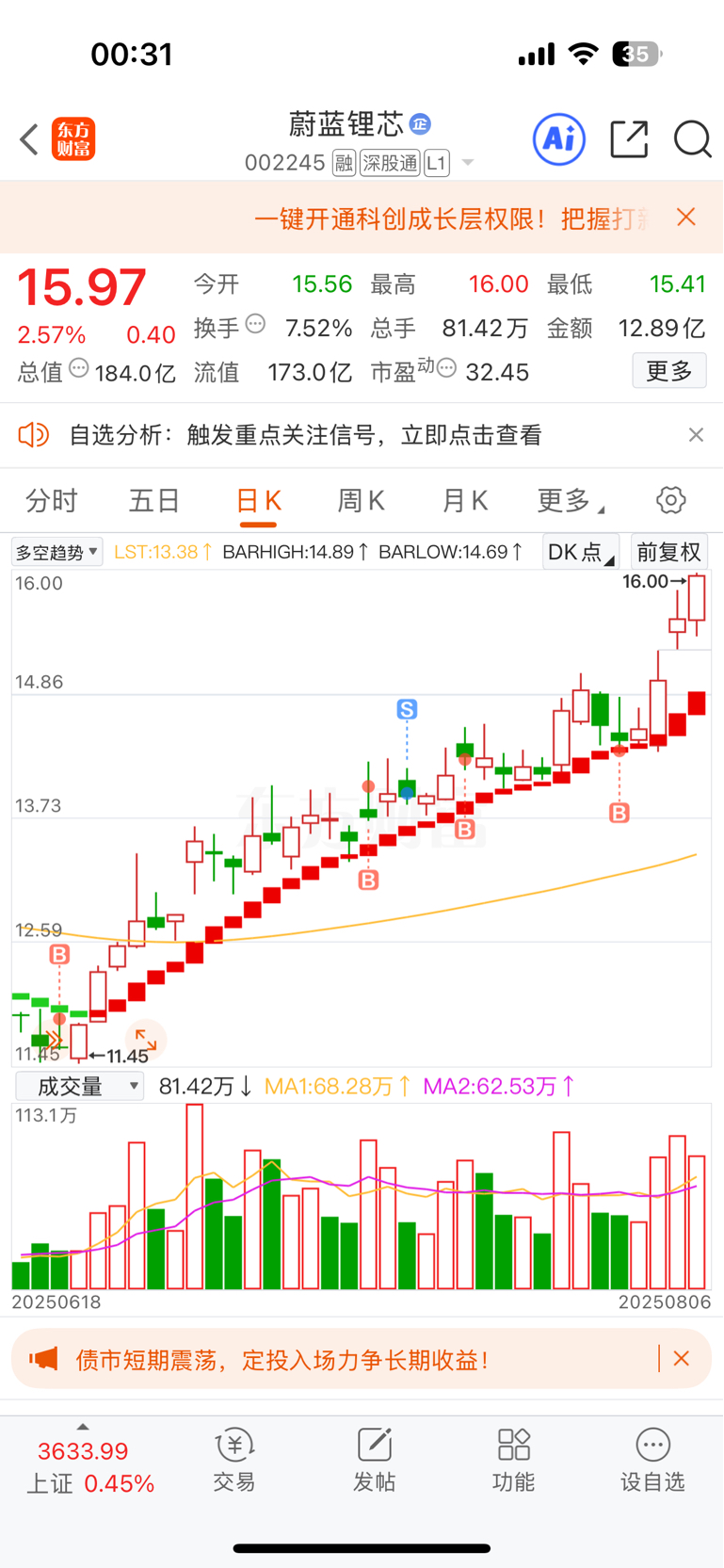The image size is (724, 1568).
Task: Expand the 更多 chart period menu
Action: [571, 500]
